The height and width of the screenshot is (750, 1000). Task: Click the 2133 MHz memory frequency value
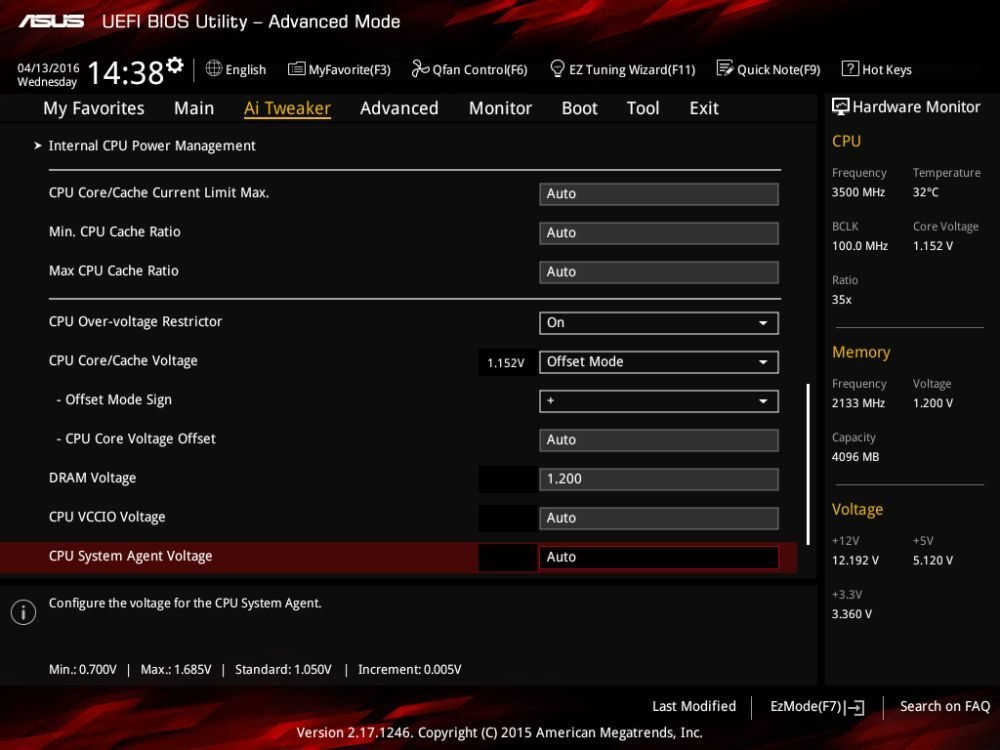[x=858, y=403]
